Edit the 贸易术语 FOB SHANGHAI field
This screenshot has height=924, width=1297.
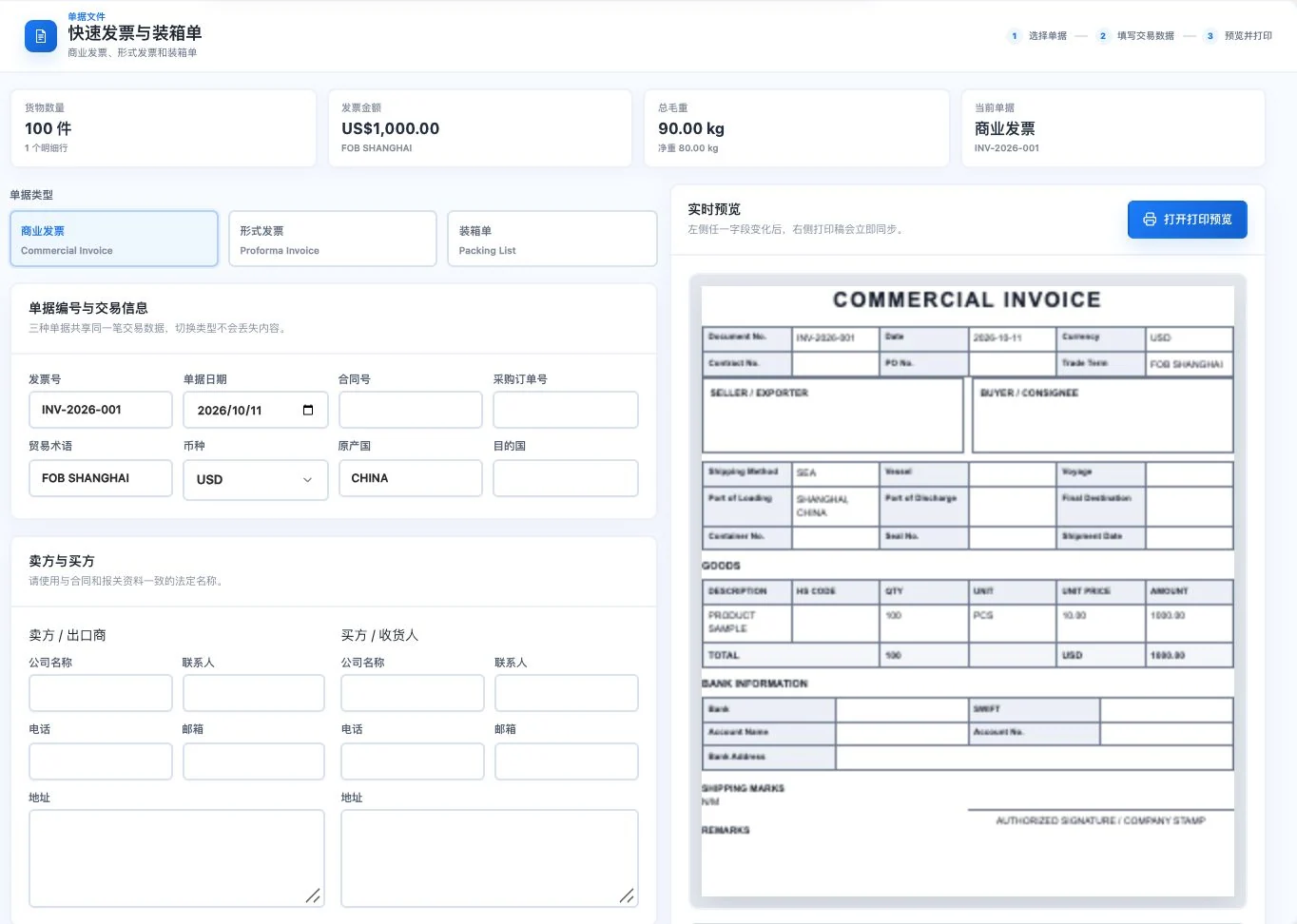click(101, 478)
